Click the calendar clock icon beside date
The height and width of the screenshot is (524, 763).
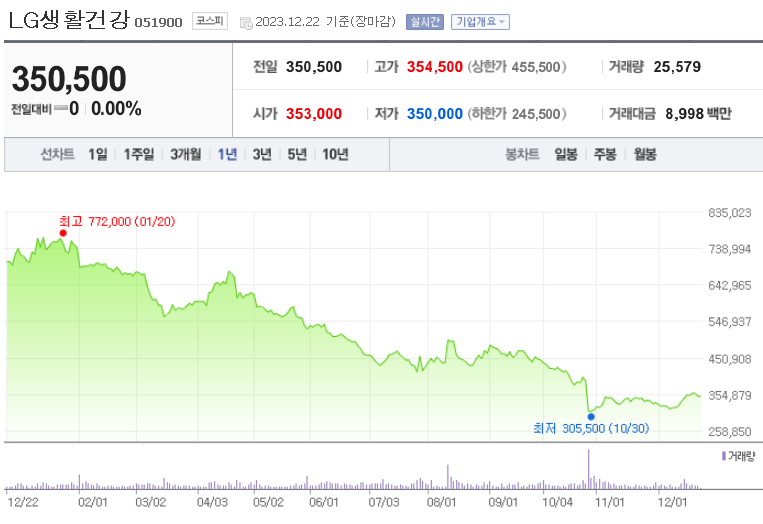246,22
